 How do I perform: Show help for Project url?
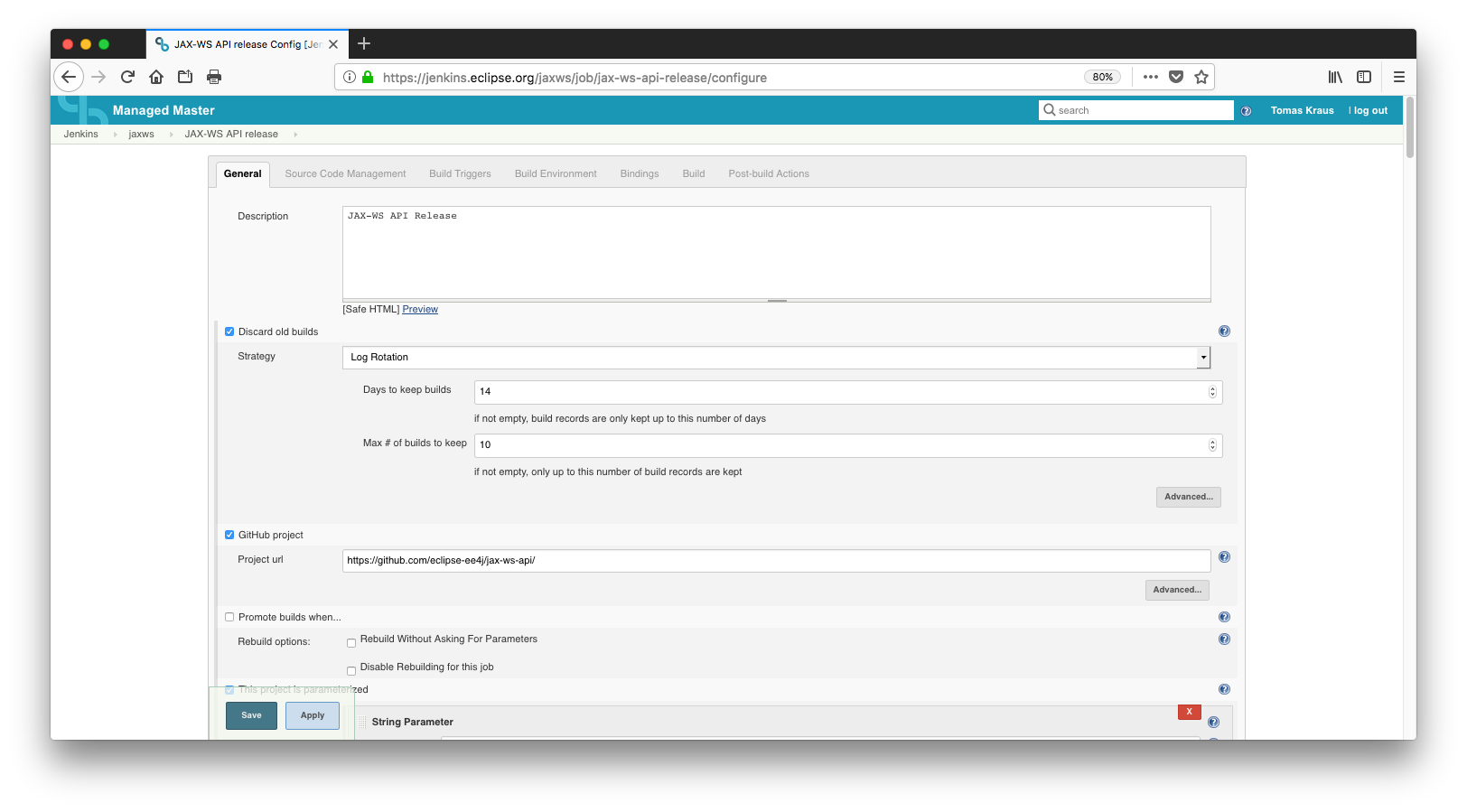tap(1224, 557)
